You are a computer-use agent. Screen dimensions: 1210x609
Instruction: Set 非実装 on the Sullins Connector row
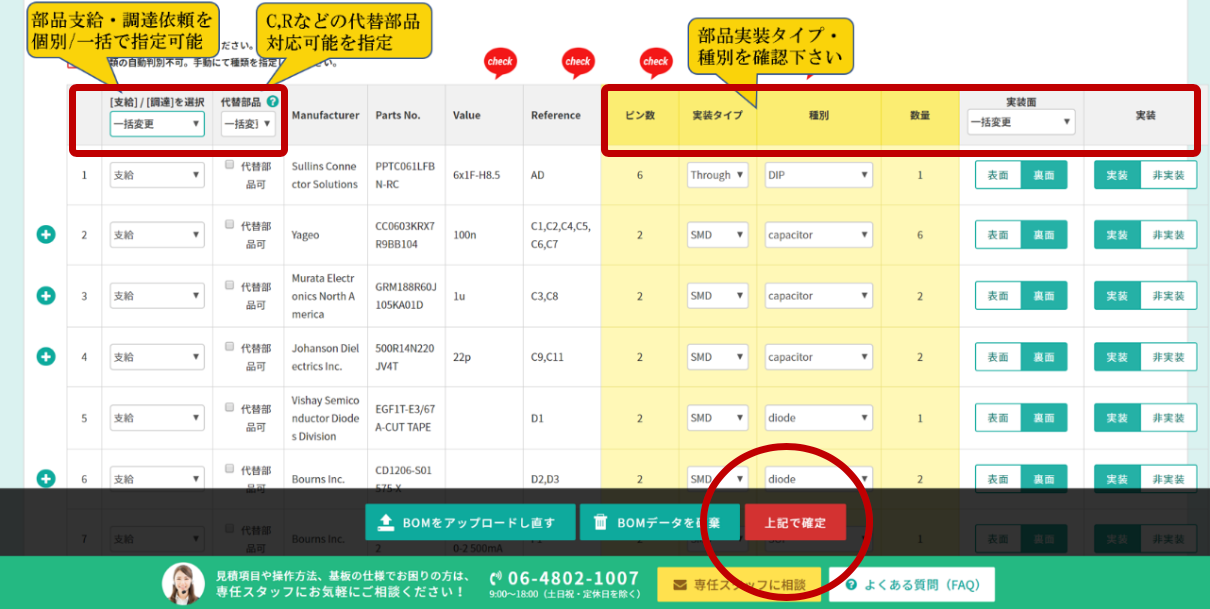coord(1168,175)
